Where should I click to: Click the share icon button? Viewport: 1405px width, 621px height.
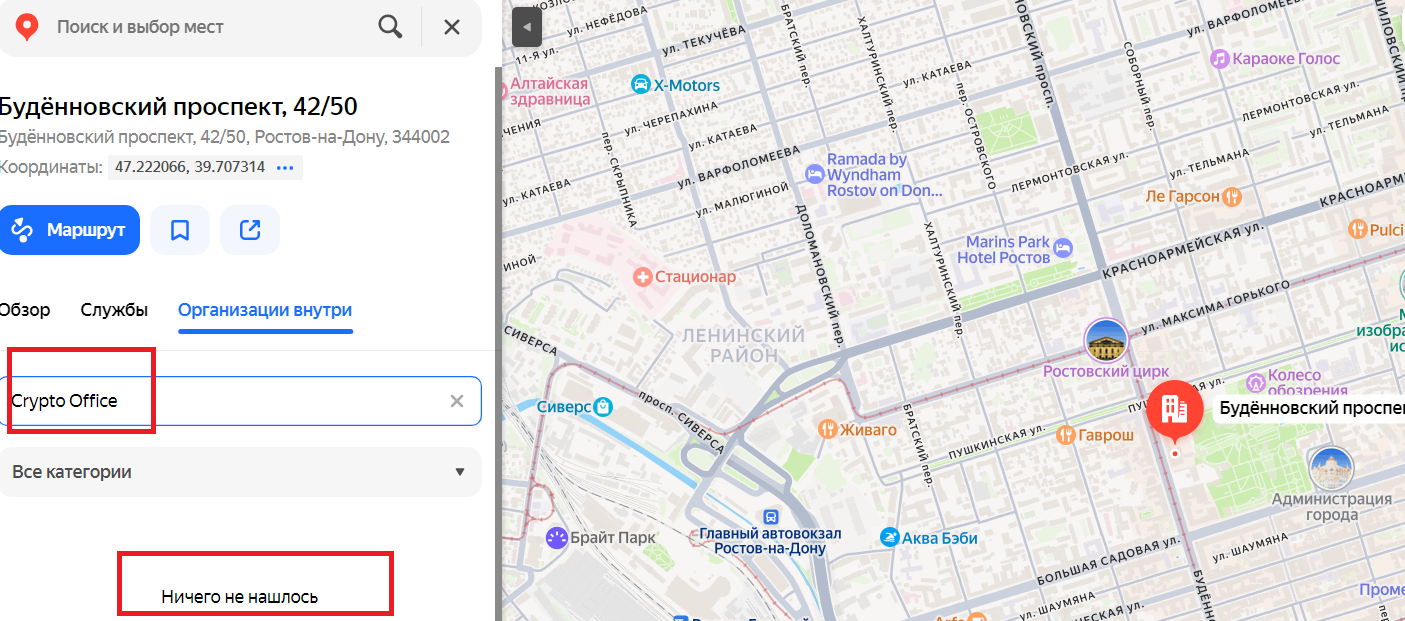250,230
